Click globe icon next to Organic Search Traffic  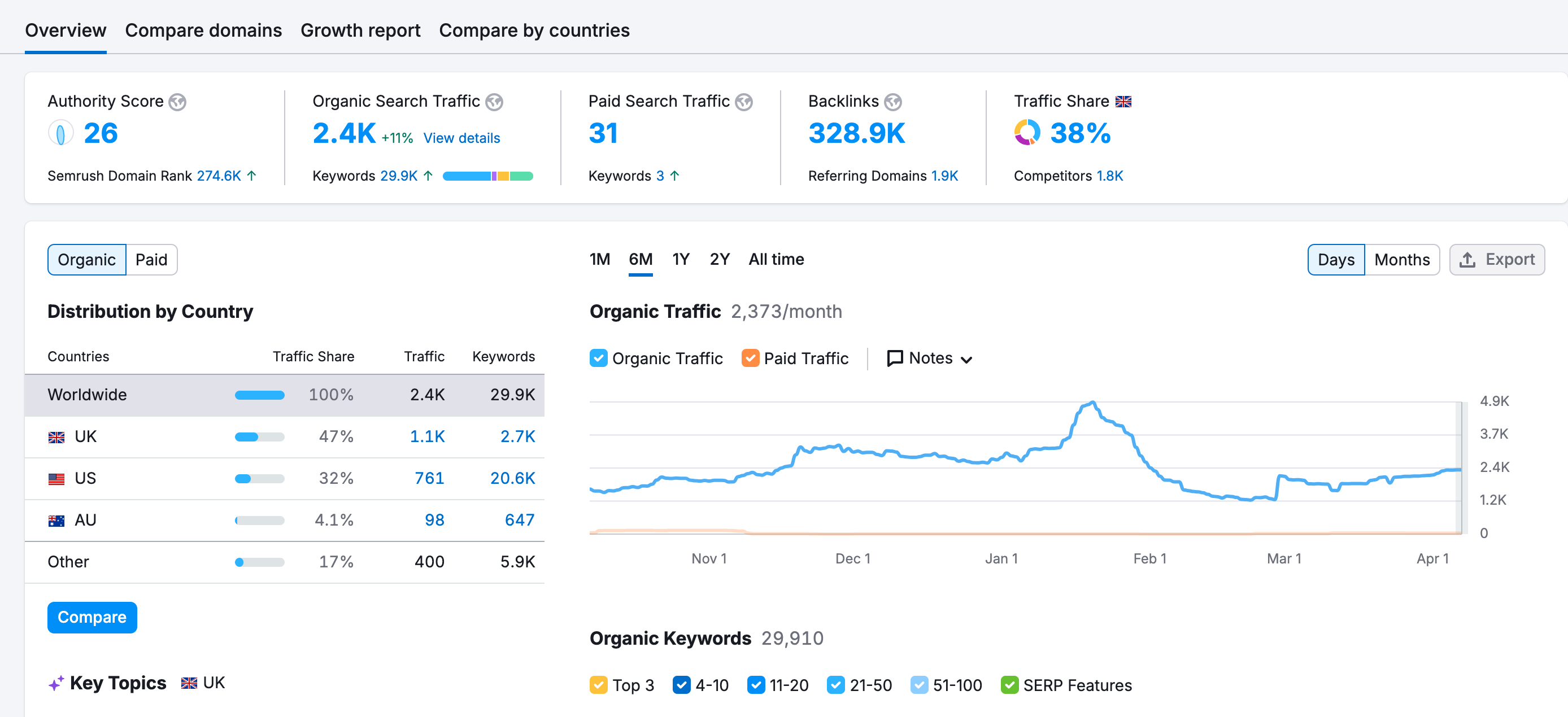(494, 102)
